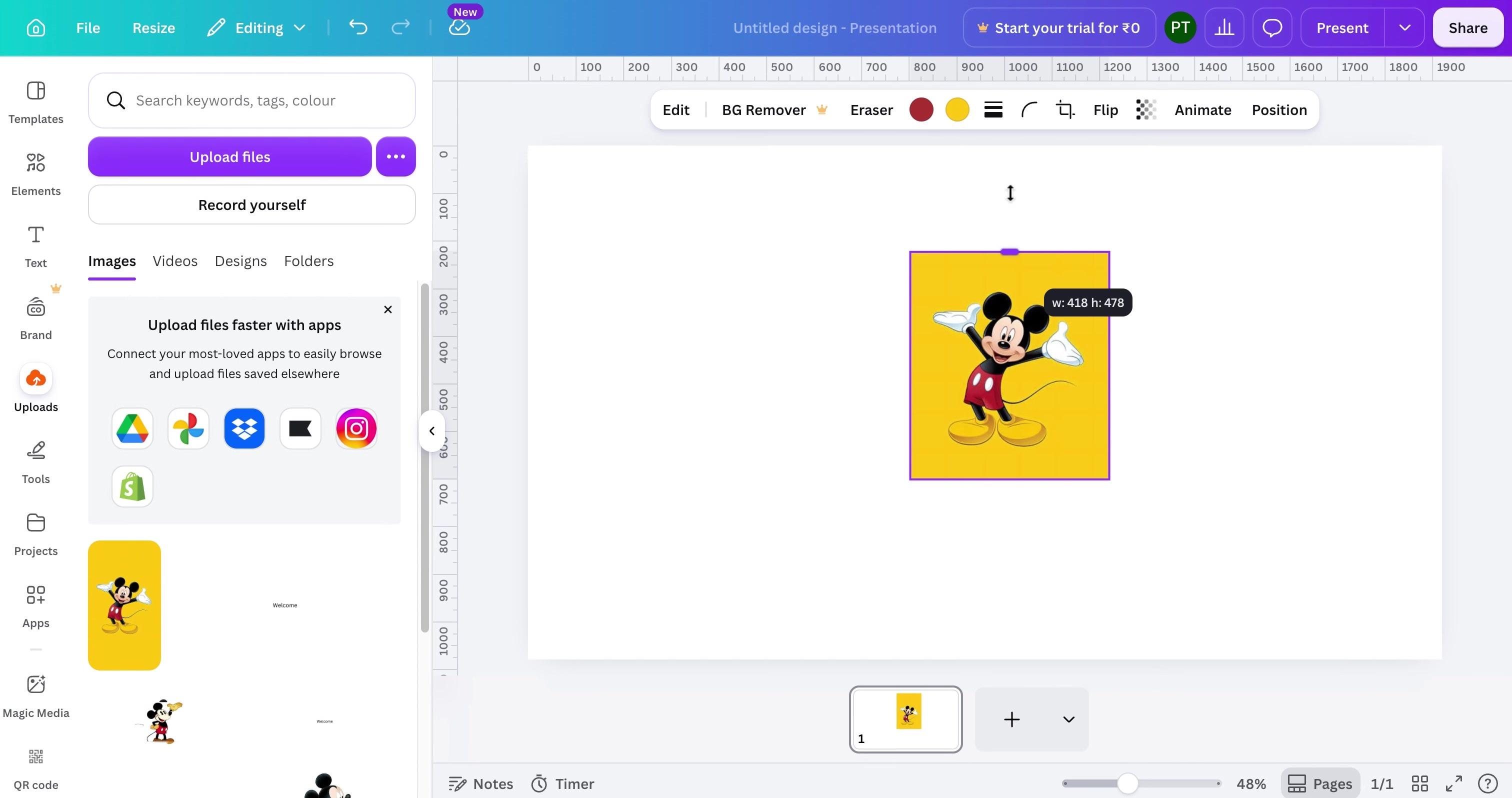Open the transparency checkerboard icon

(x=1145, y=109)
